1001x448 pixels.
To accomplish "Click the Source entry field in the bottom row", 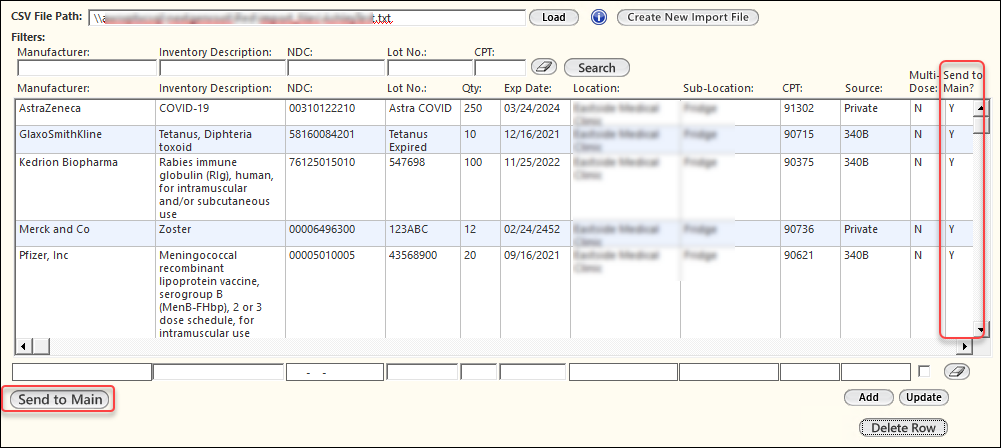I will tap(876, 371).
